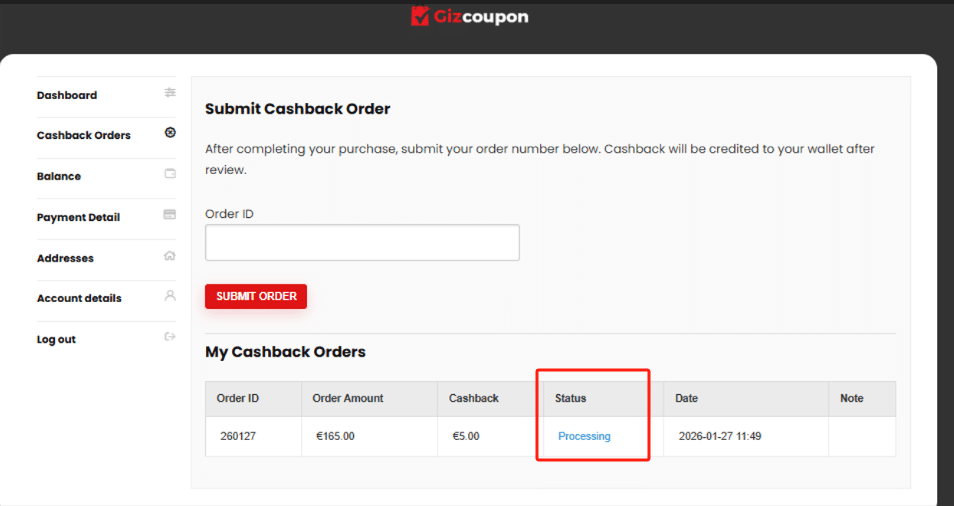Click the Payment Detail card icon
954x506 pixels.
point(170,215)
